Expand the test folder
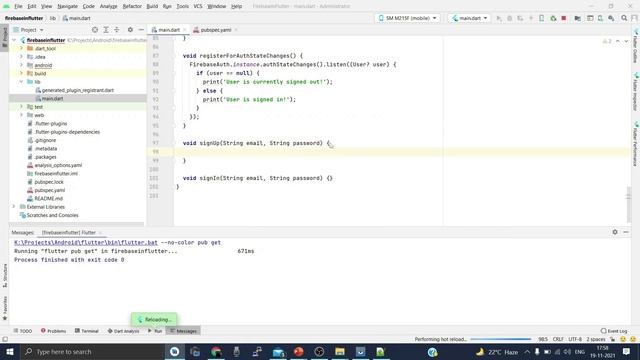 coord(22,107)
